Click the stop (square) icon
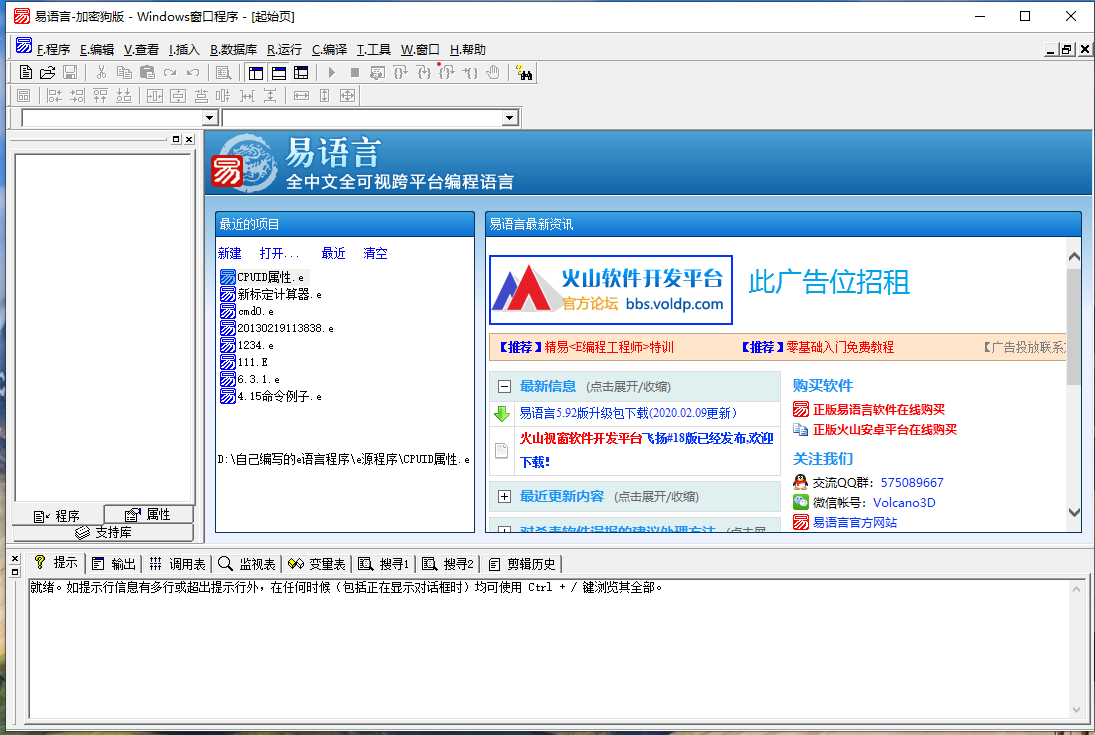 click(x=355, y=73)
